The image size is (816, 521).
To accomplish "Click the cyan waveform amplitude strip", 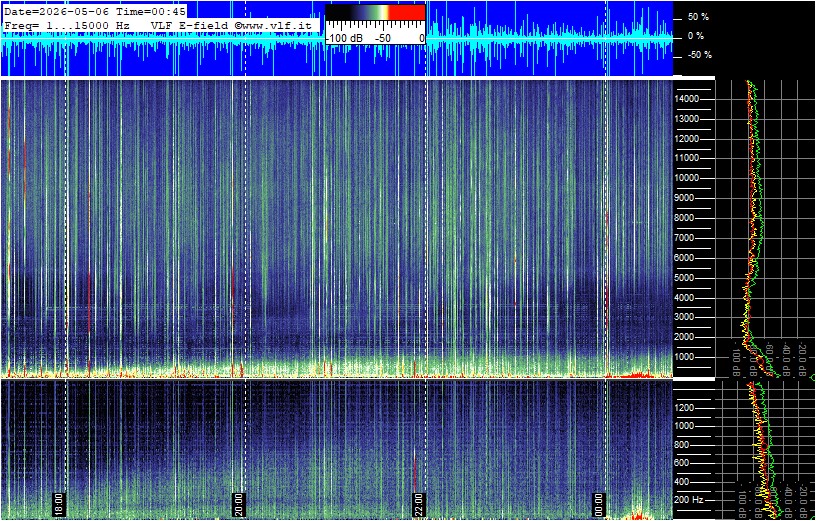I will (x=337, y=39).
